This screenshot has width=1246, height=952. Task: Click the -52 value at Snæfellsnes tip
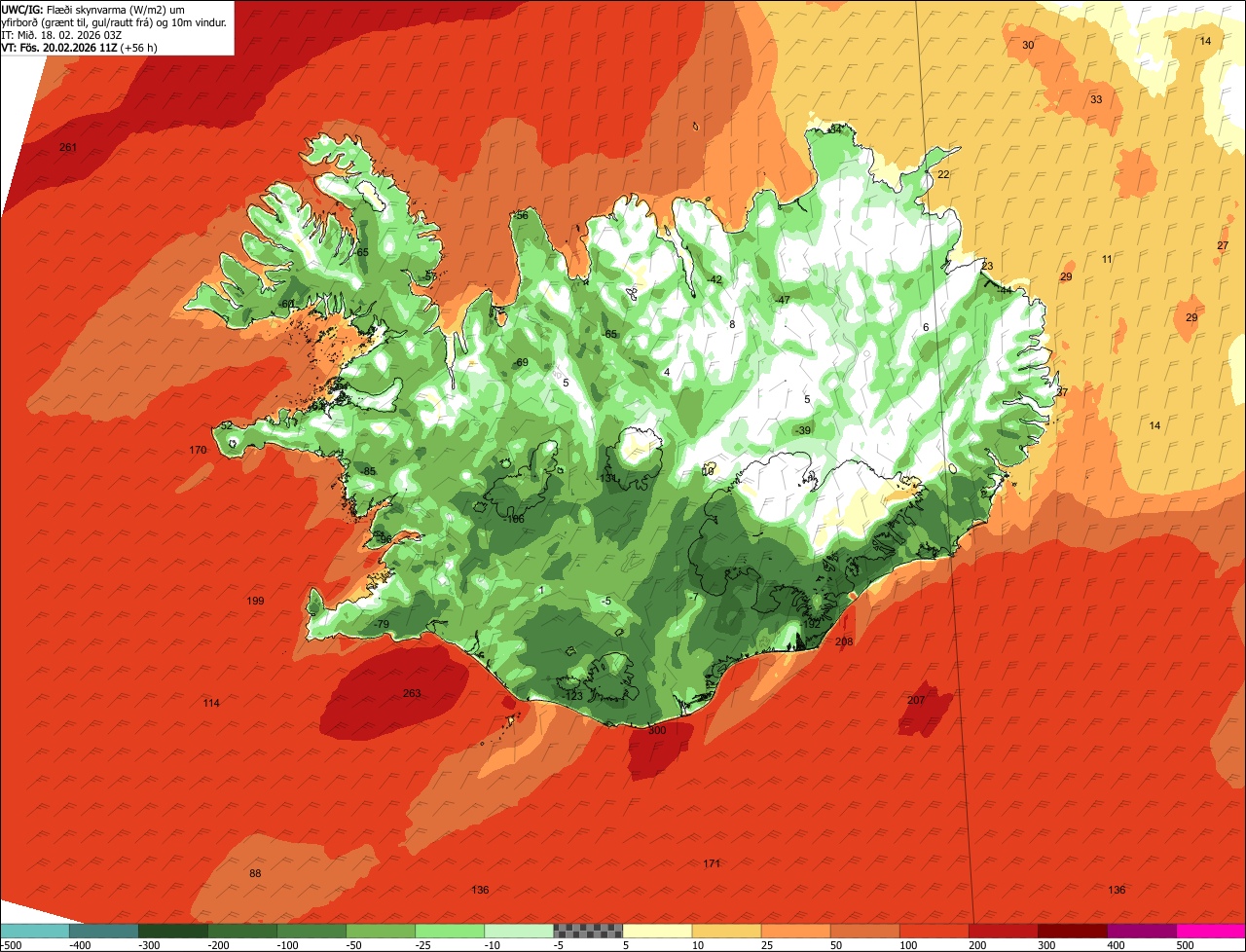(x=225, y=426)
